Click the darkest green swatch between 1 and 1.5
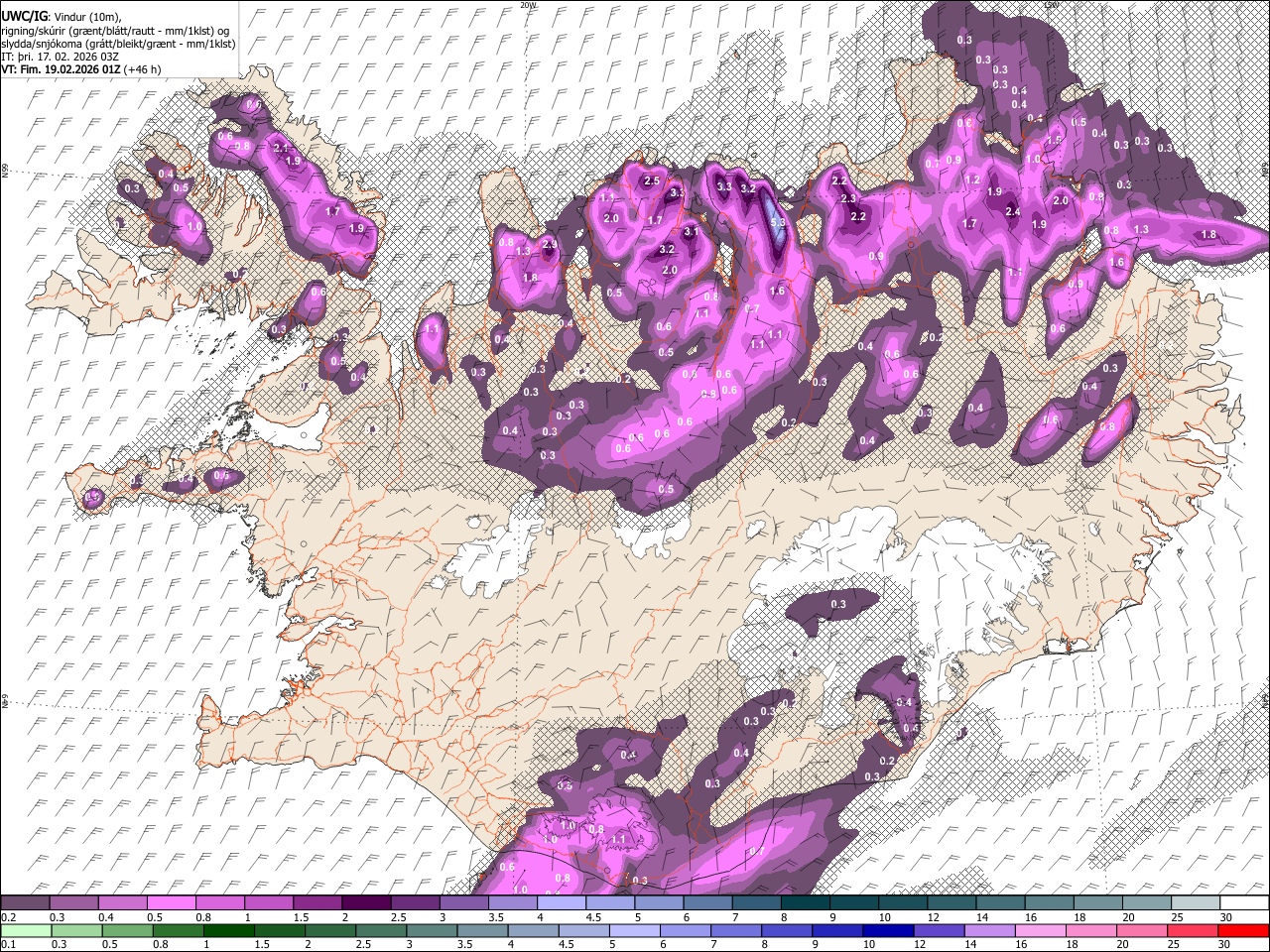Image resolution: width=1270 pixels, height=952 pixels. coord(227,930)
